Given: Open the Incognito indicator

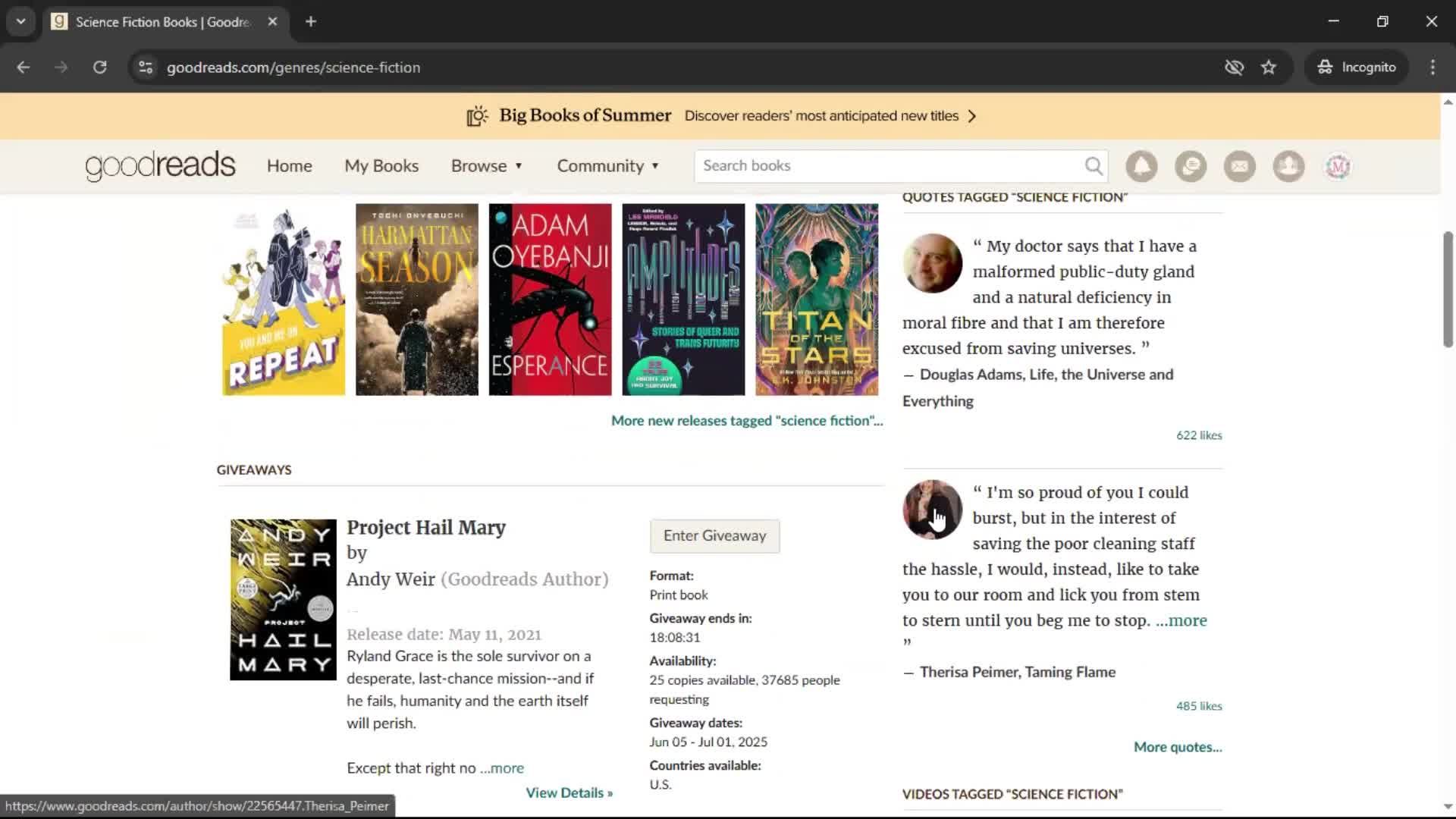Looking at the screenshot, I should [1357, 67].
